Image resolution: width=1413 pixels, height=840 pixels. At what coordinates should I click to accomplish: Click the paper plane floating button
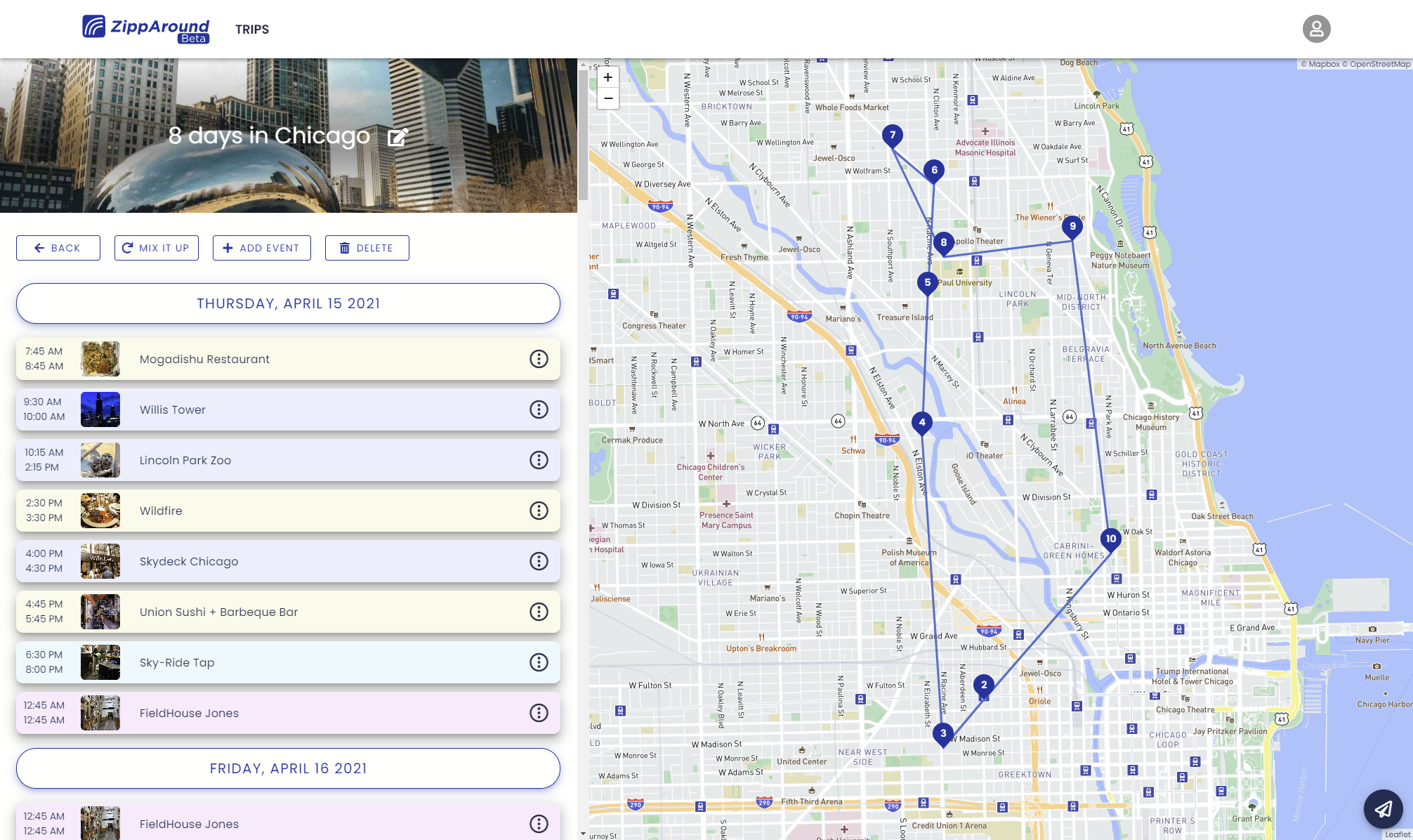coord(1383,808)
